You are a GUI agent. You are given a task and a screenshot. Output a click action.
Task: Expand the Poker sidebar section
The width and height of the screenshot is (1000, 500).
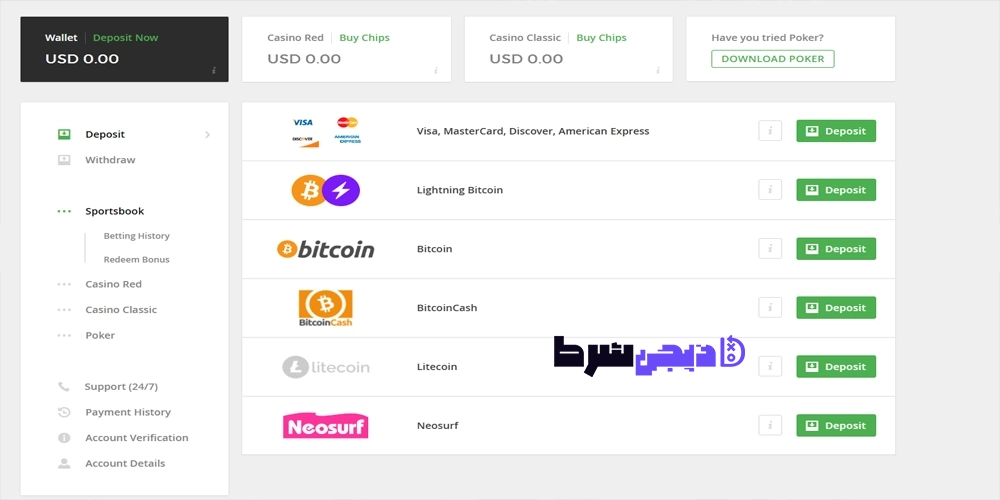click(x=100, y=335)
